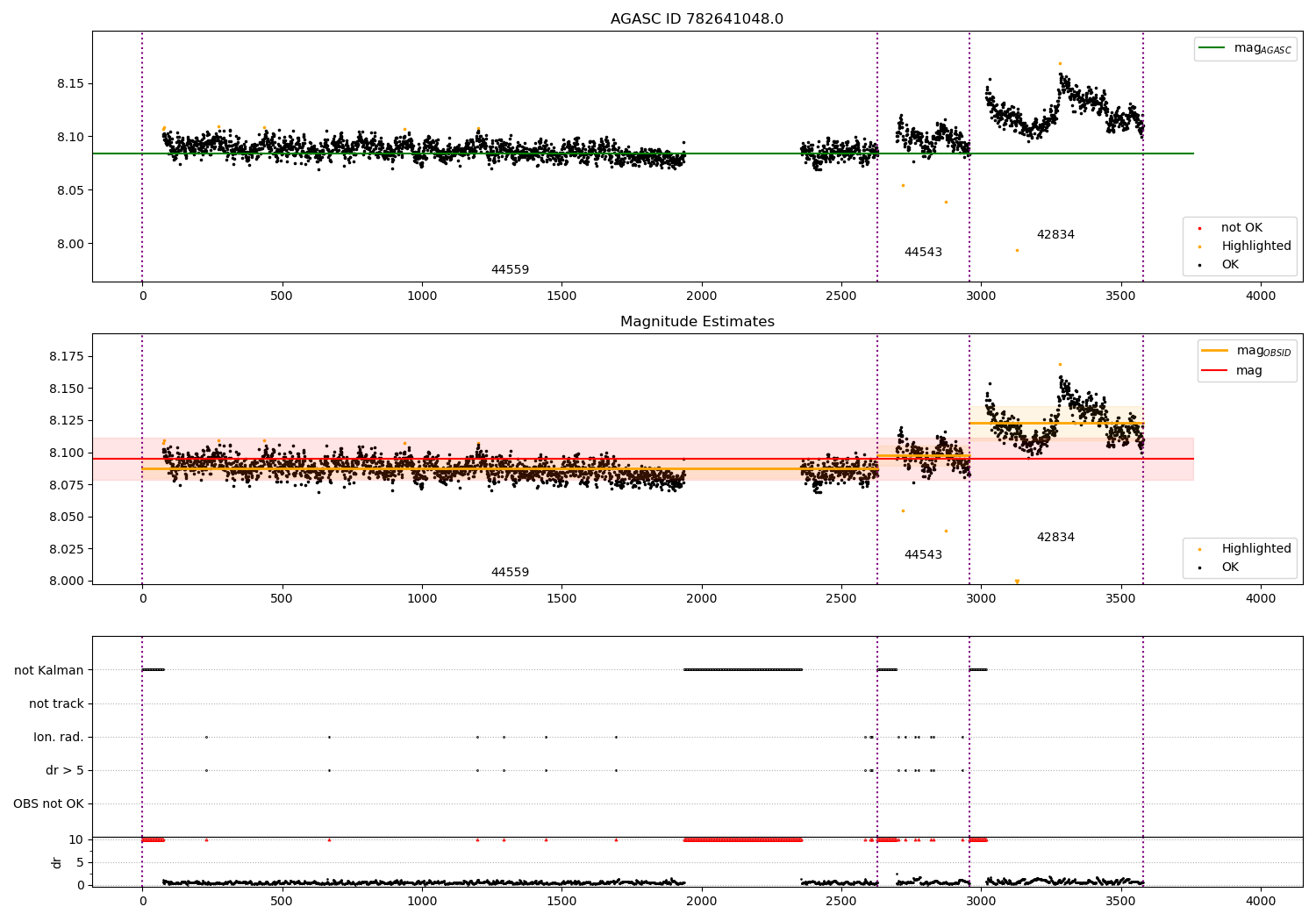Click obsid label 42834 in top plot
The image size is (1316, 921).
click(1055, 235)
